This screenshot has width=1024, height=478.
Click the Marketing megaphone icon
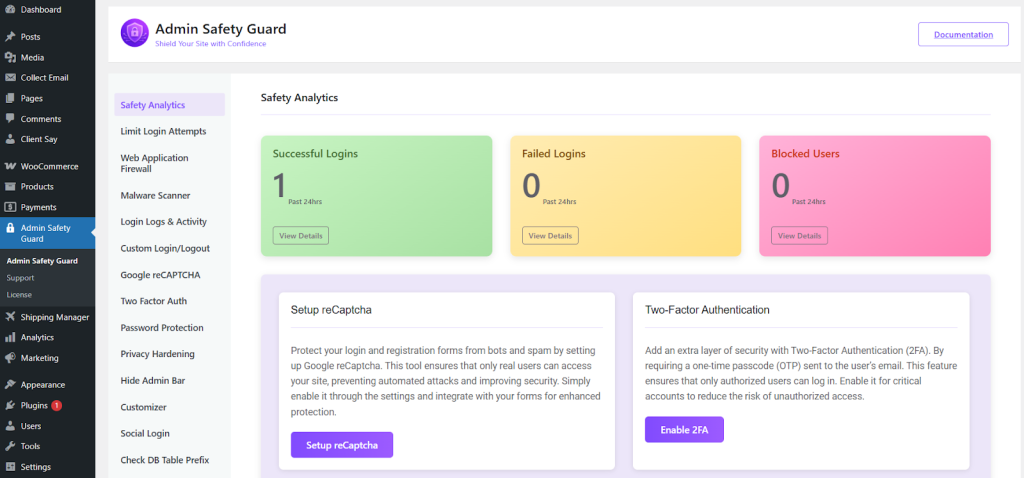click(x=10, y=358)
